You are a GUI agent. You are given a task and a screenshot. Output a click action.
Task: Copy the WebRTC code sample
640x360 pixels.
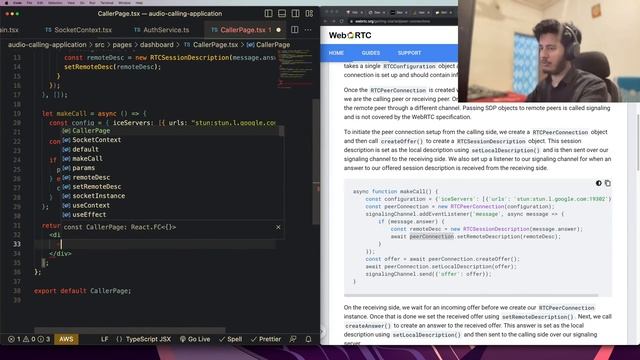click(x=608, y=183)
